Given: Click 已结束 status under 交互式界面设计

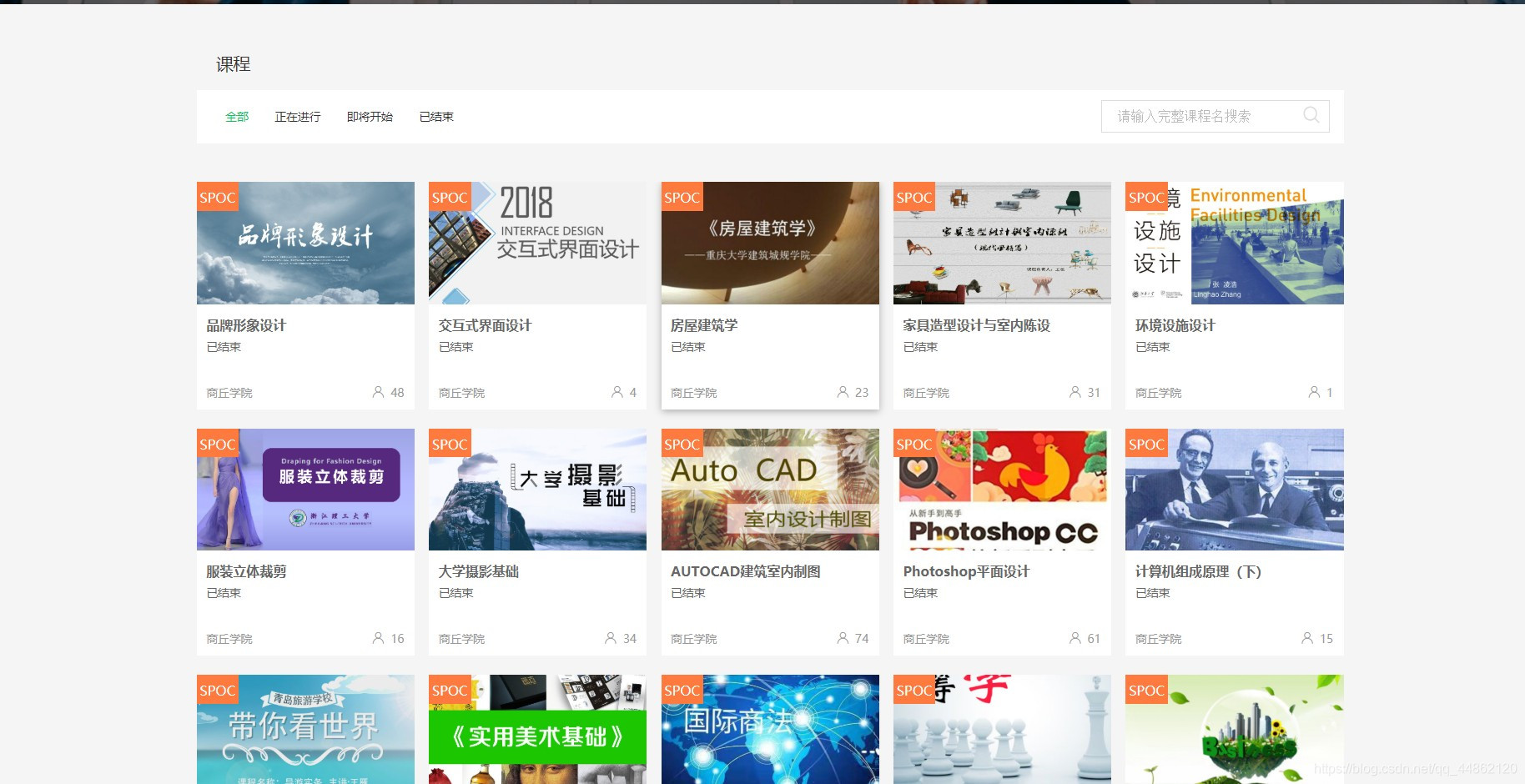Looking at the screenshot, I should click(456, 347).
